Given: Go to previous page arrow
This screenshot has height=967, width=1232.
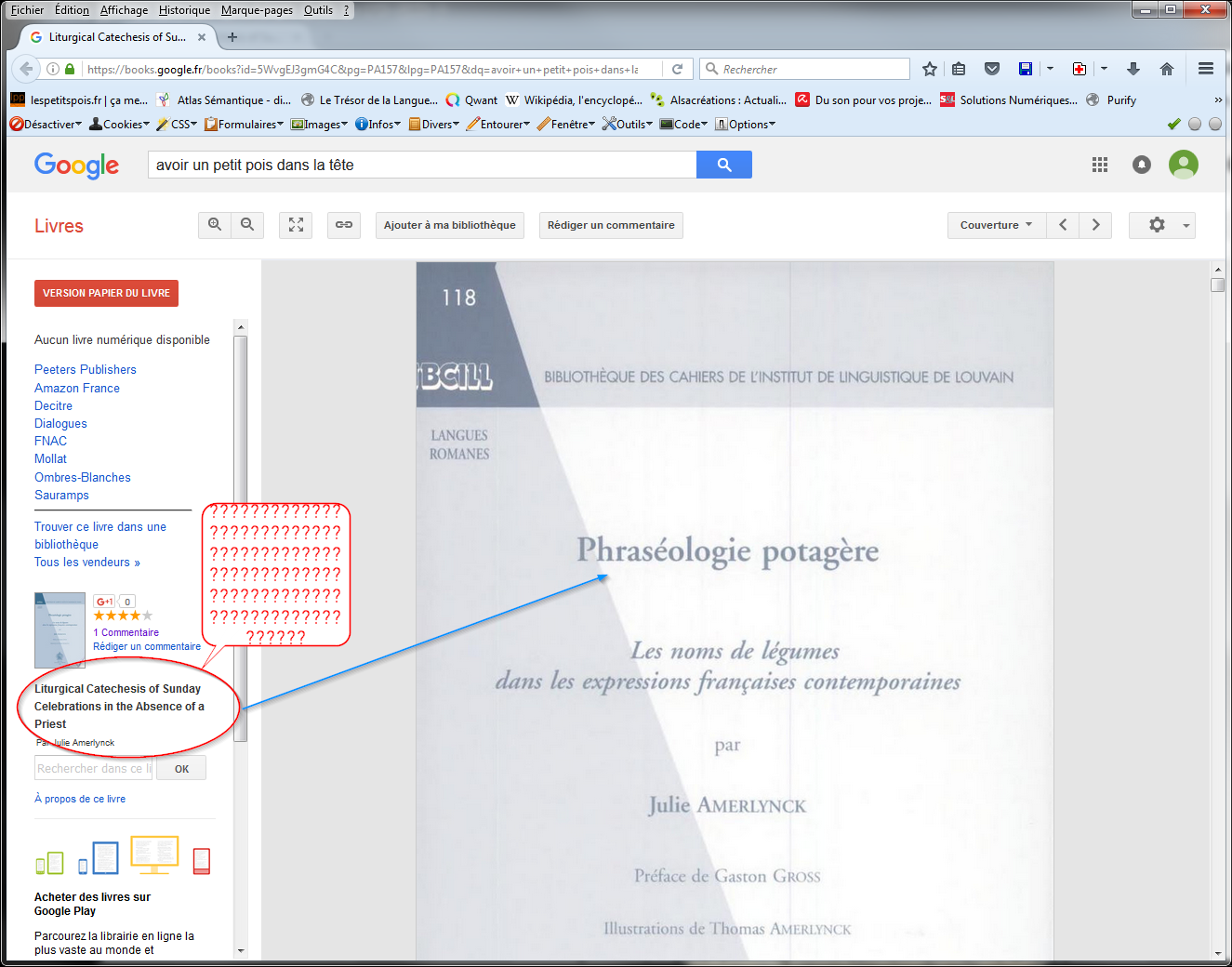Looking at the screenshot, I should click(x=1063, y=225).
